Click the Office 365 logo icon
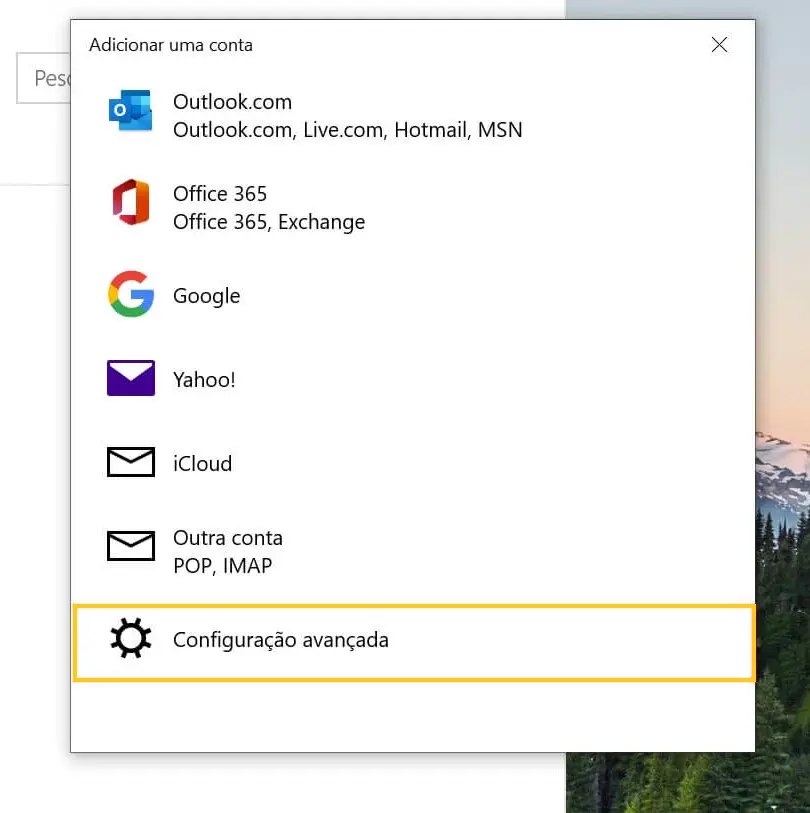The height and width of the screenshot is (813, 810). click(131, 202)
